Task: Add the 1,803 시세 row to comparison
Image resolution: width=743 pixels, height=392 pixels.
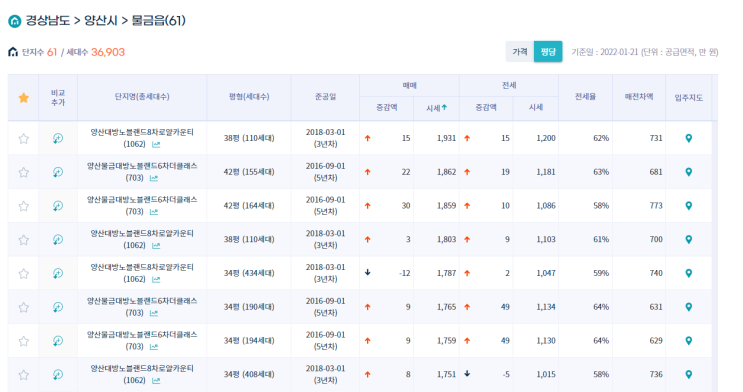Action: pos(58,239)
